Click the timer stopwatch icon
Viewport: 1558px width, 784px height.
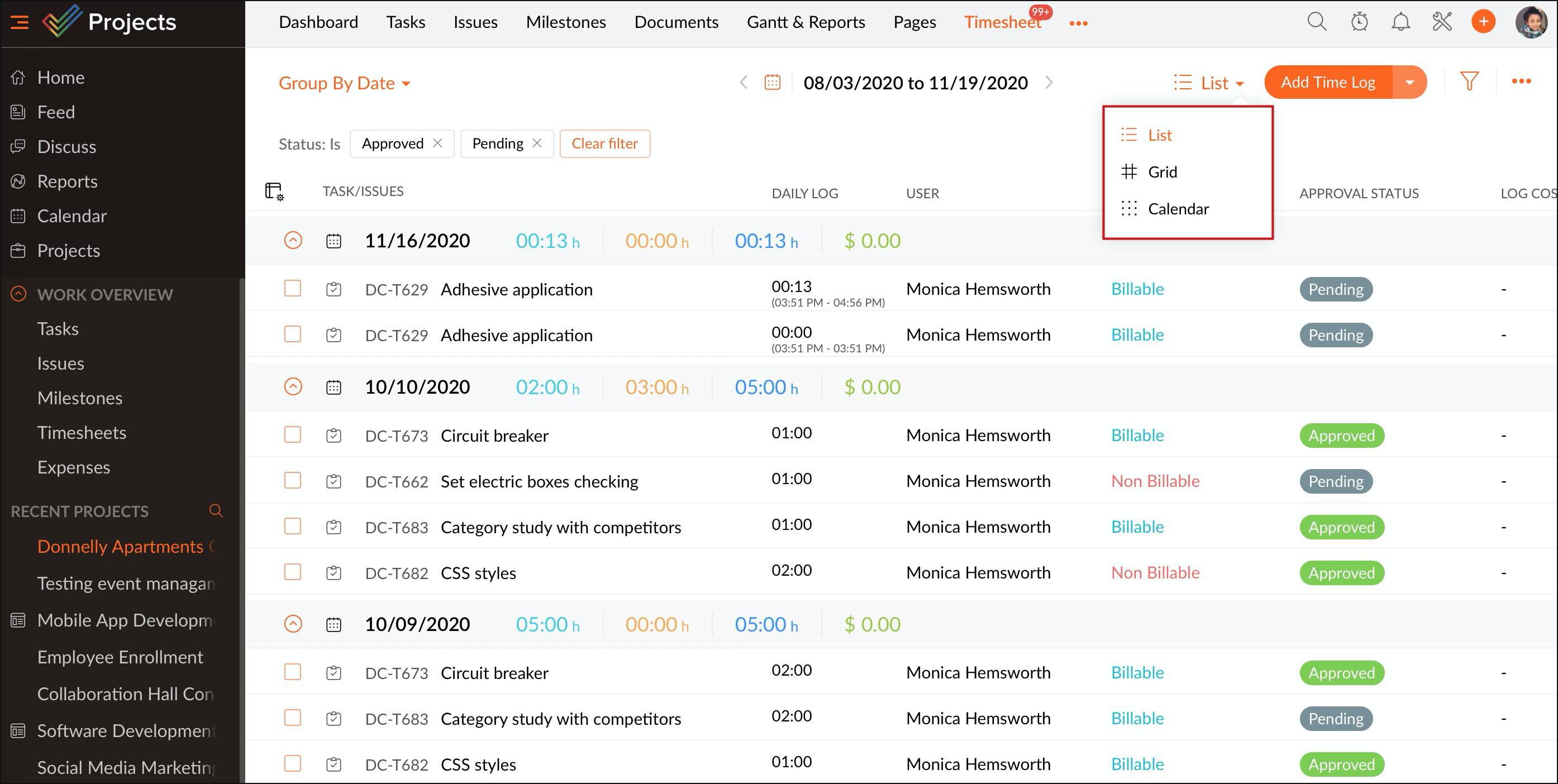tap(1359, 22)
